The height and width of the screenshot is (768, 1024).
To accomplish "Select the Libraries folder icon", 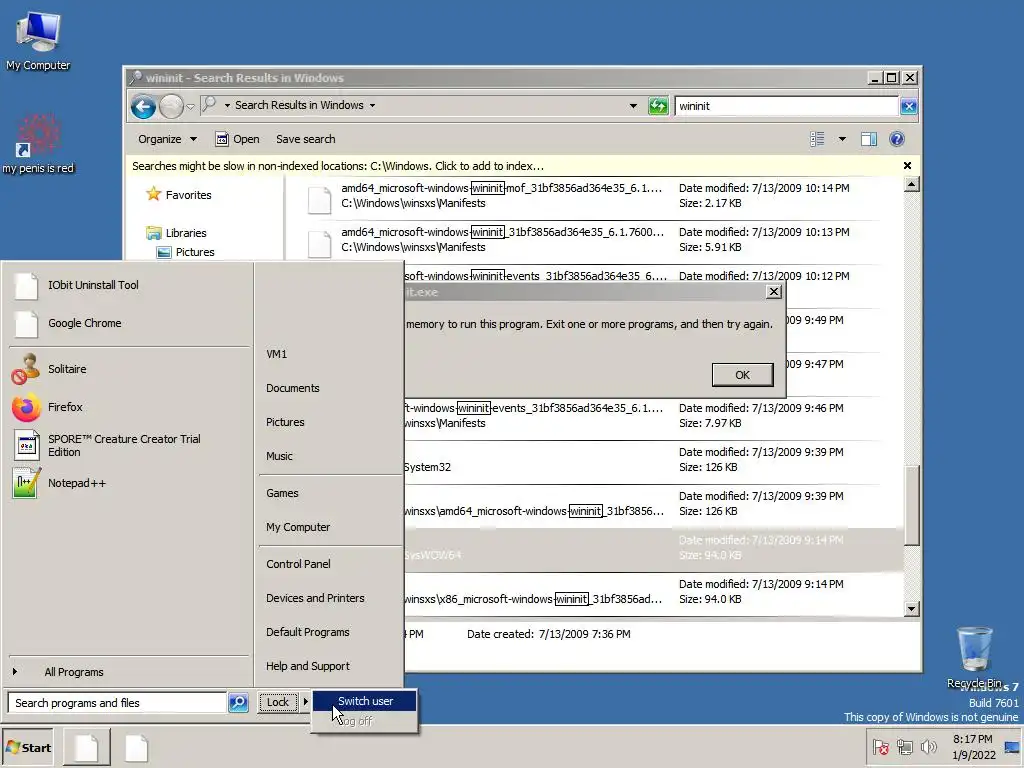I will (x=153, y=233).
